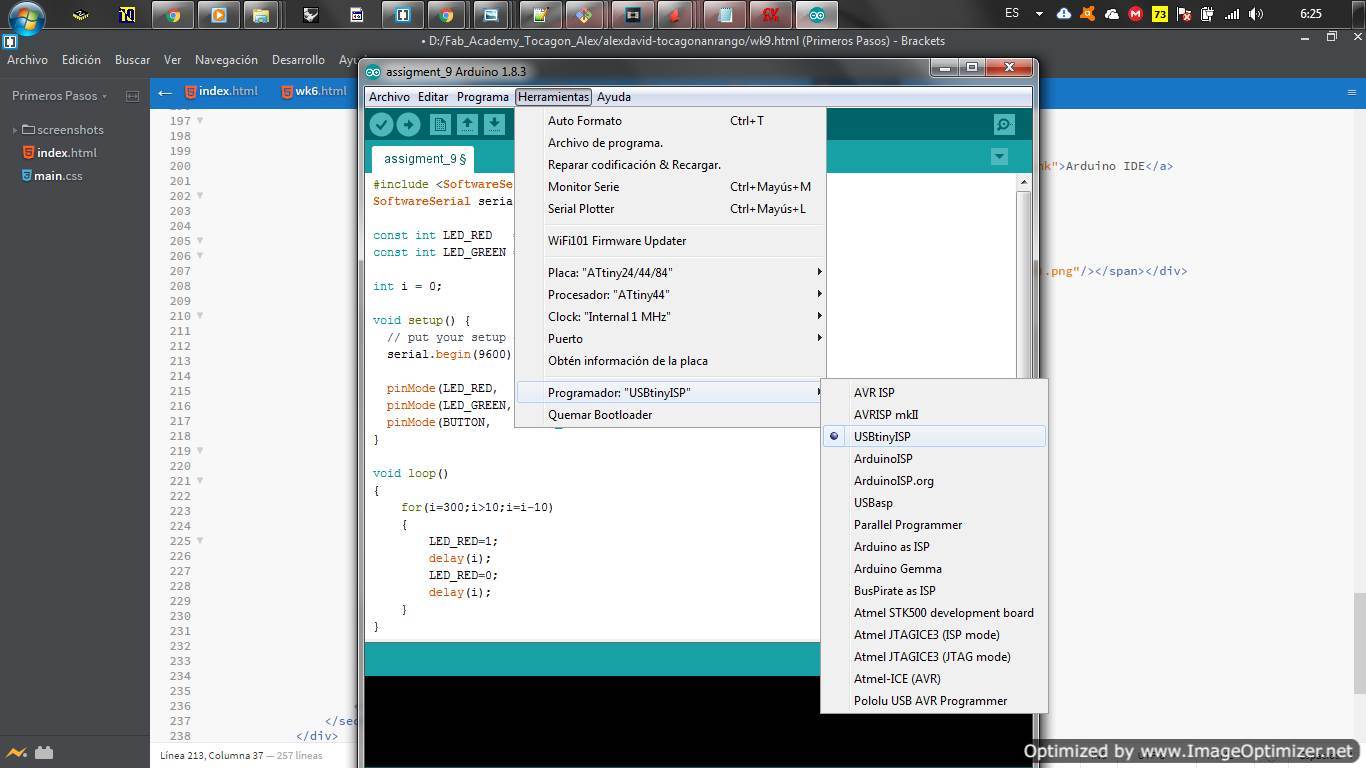The height and width of the screenshot is (768, 1366).
Task: Open the Ayuda menu in Arduino
Action: coord(614,97)
